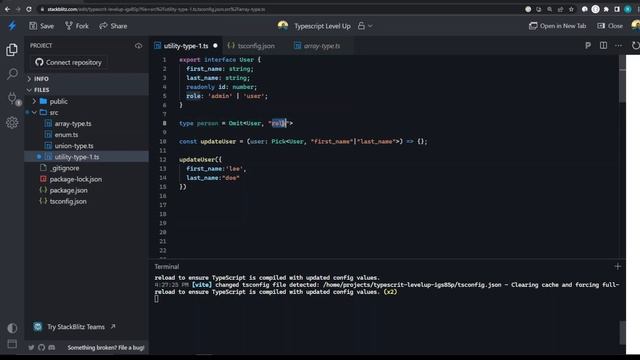Viewport: 640px width, 360px height.
Task: Reload the preview
Action: click(635, 46)
